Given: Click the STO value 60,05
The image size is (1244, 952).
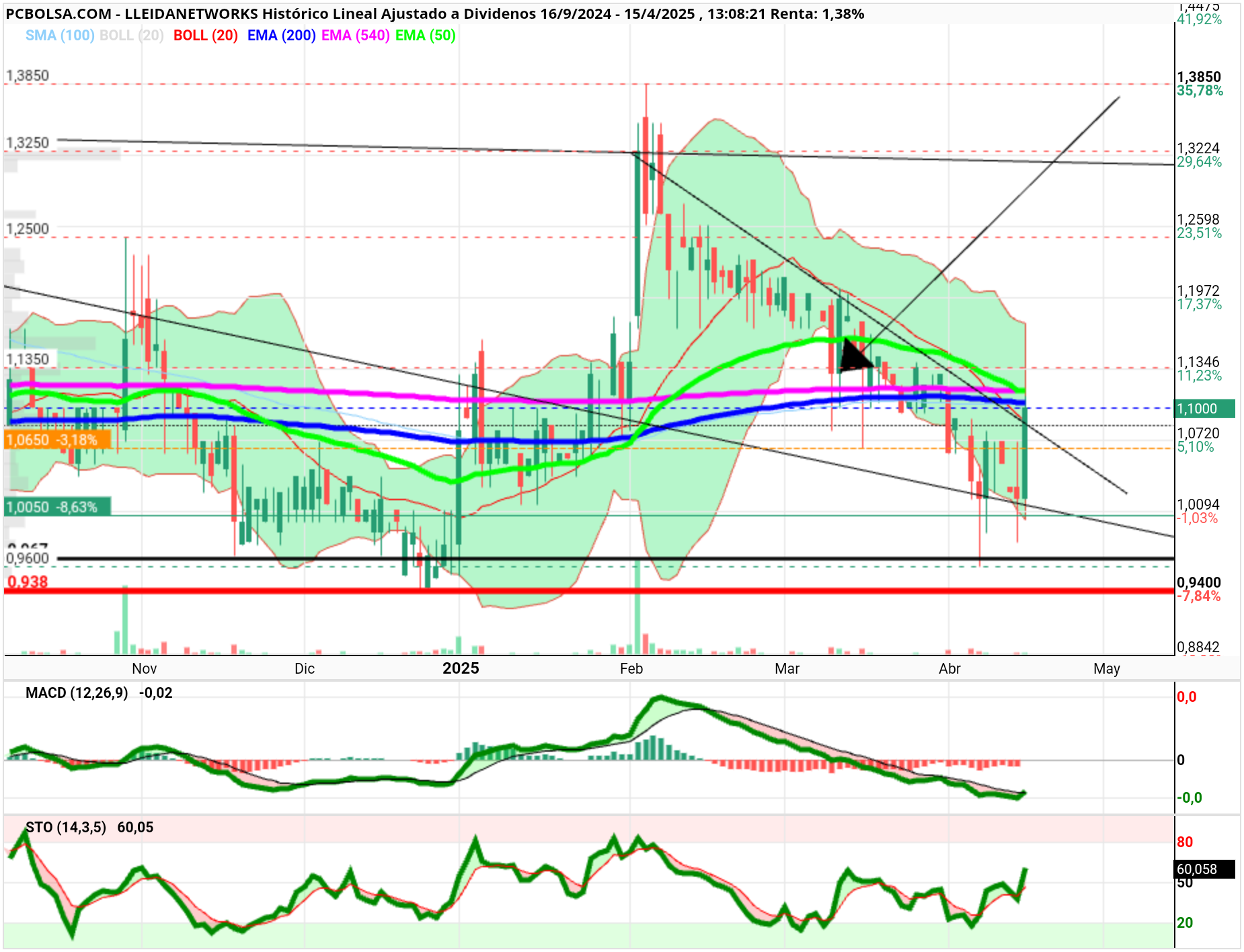Looking at the screenshot, I should point(135,828).
